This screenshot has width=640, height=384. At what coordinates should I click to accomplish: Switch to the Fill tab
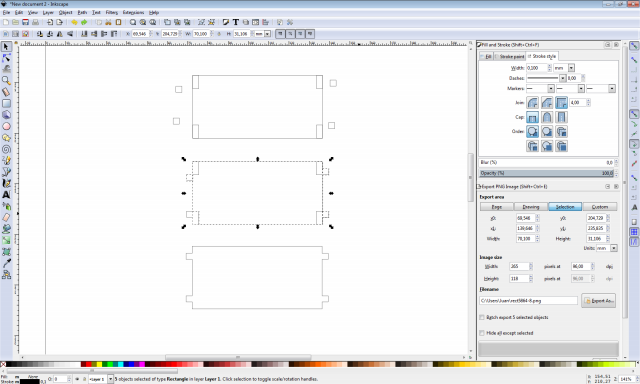pos(487,56)
